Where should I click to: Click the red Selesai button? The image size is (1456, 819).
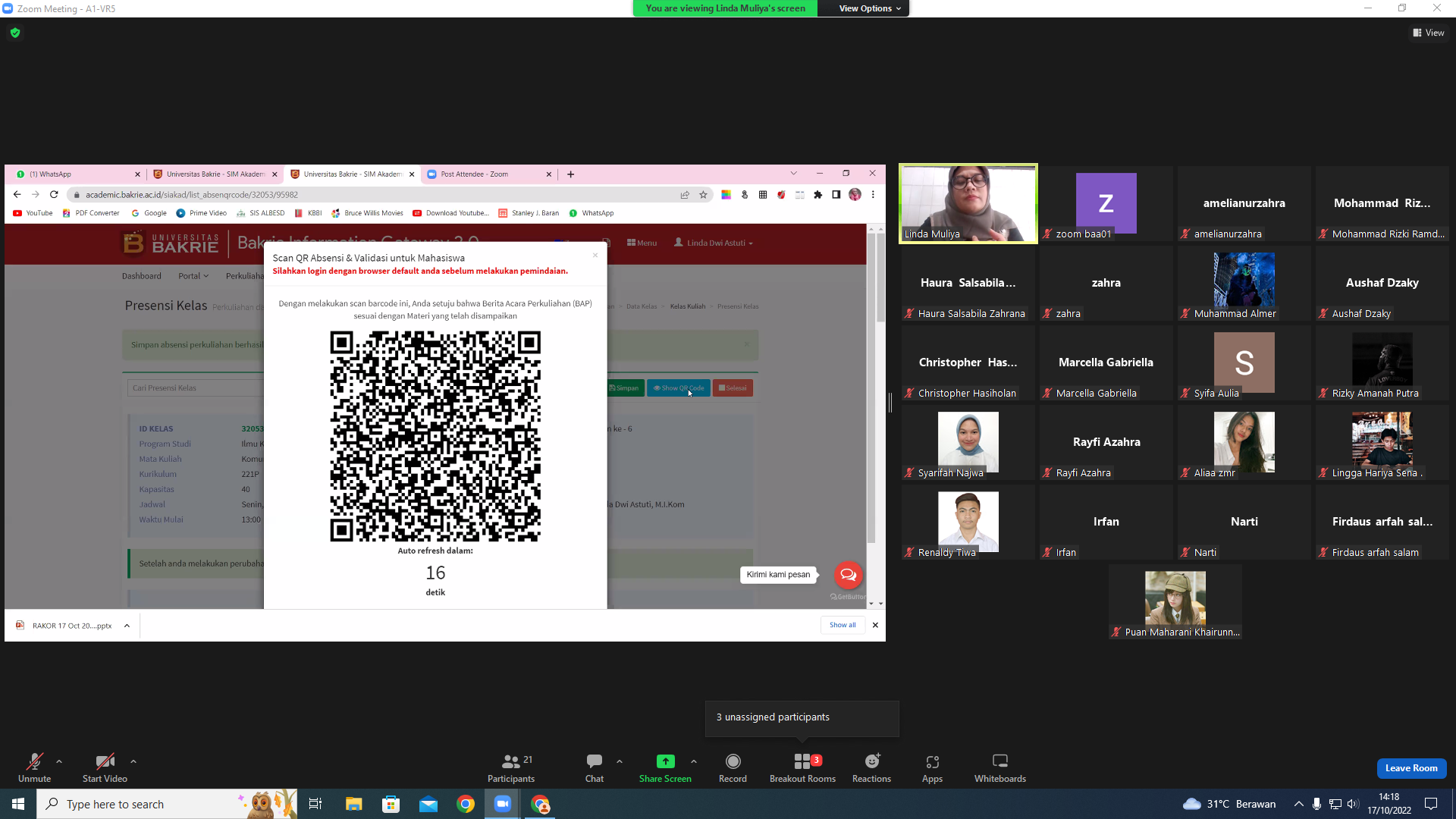[x=733, y=388]
